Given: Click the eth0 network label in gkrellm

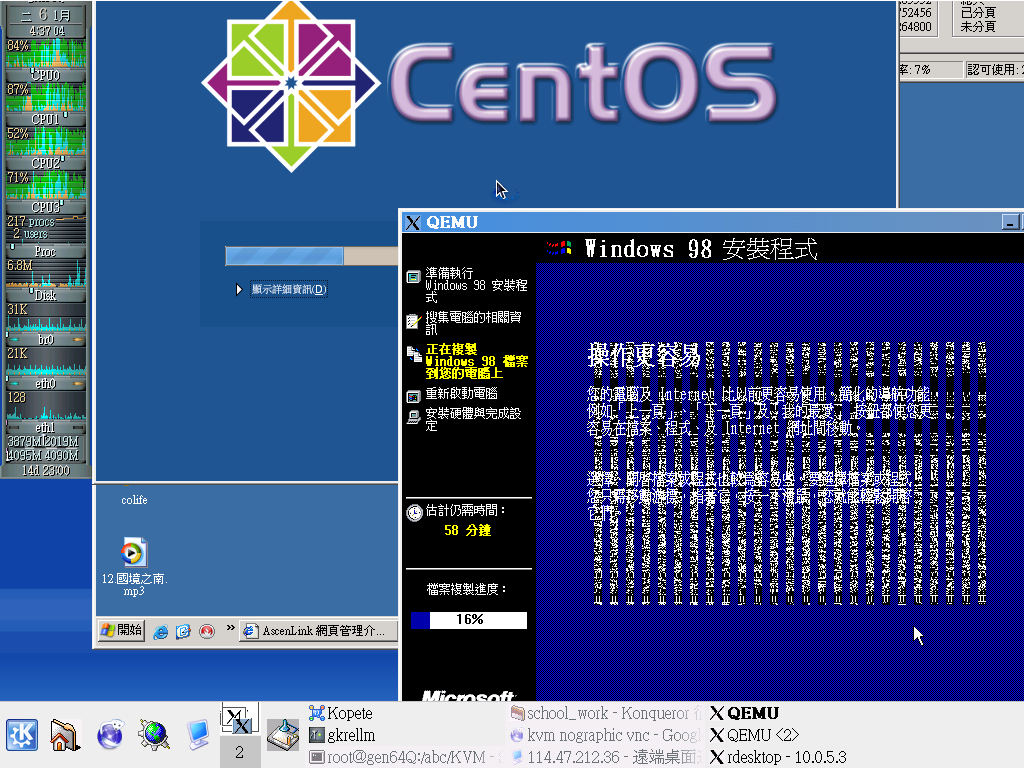Looking at the screenshot, I should pyautogui.click(x=46, y=383).
